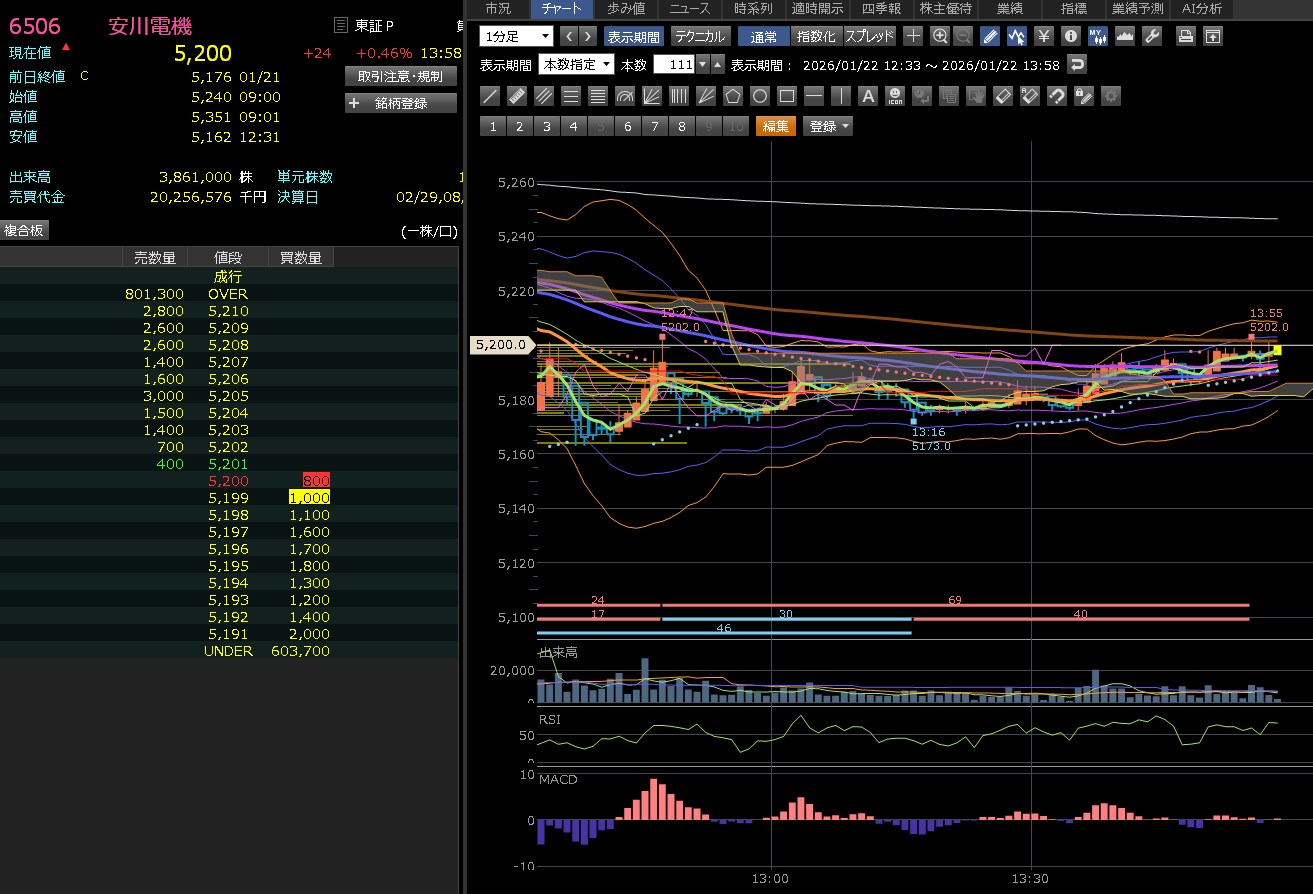Image resolution: width=1313 pixels, height=894 pixels.
Task: Click the yen symbol icon
Action: 1044,37
